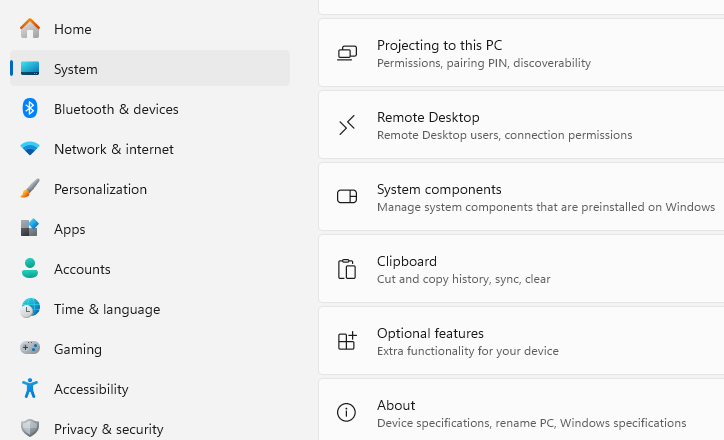724x440 pixels.
Task: Click the Network & internet Wi-Fi icon
Action: (30, 149)
